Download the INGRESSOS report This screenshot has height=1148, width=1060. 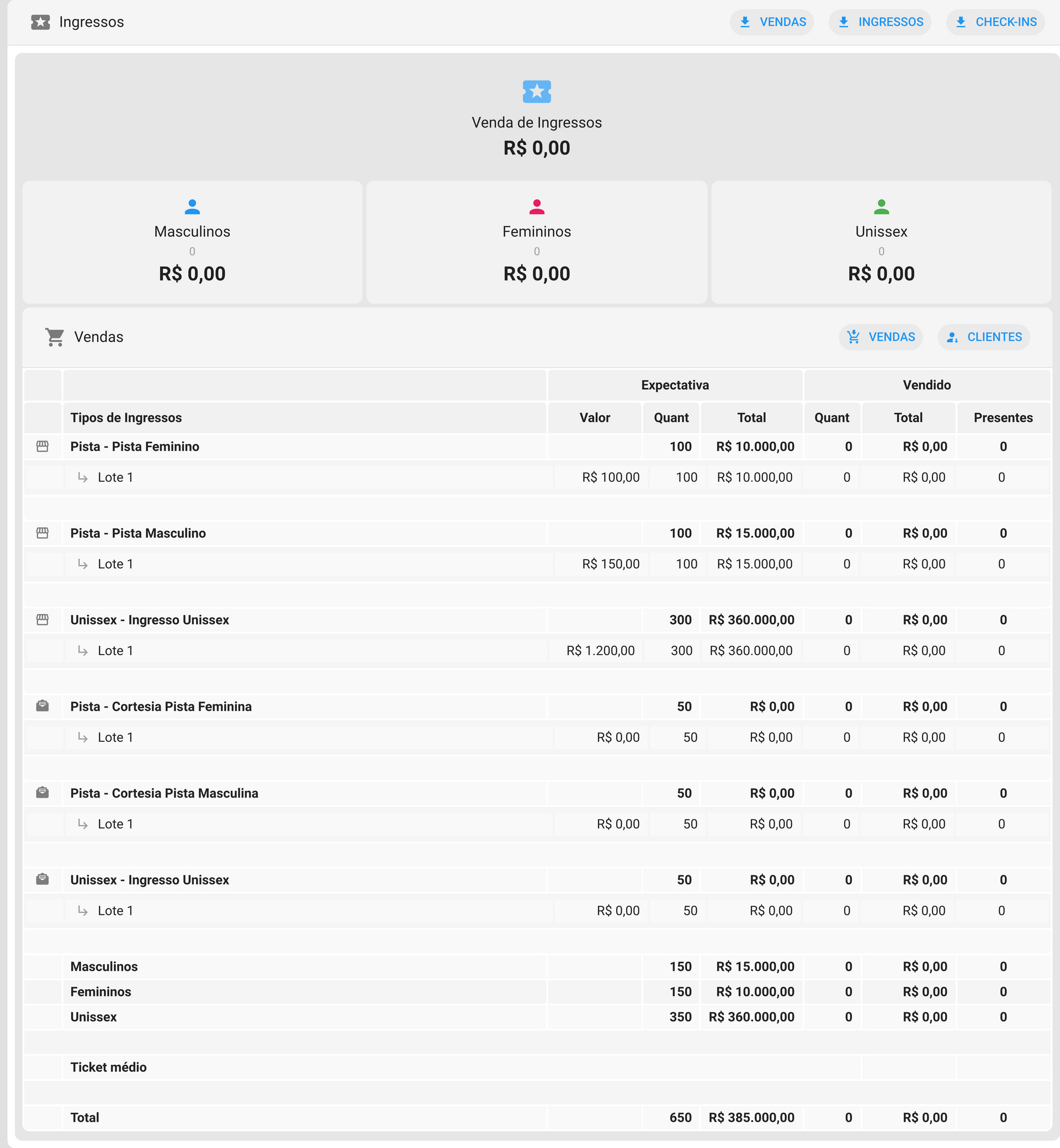pyautogui.click(x=880, y=22)
